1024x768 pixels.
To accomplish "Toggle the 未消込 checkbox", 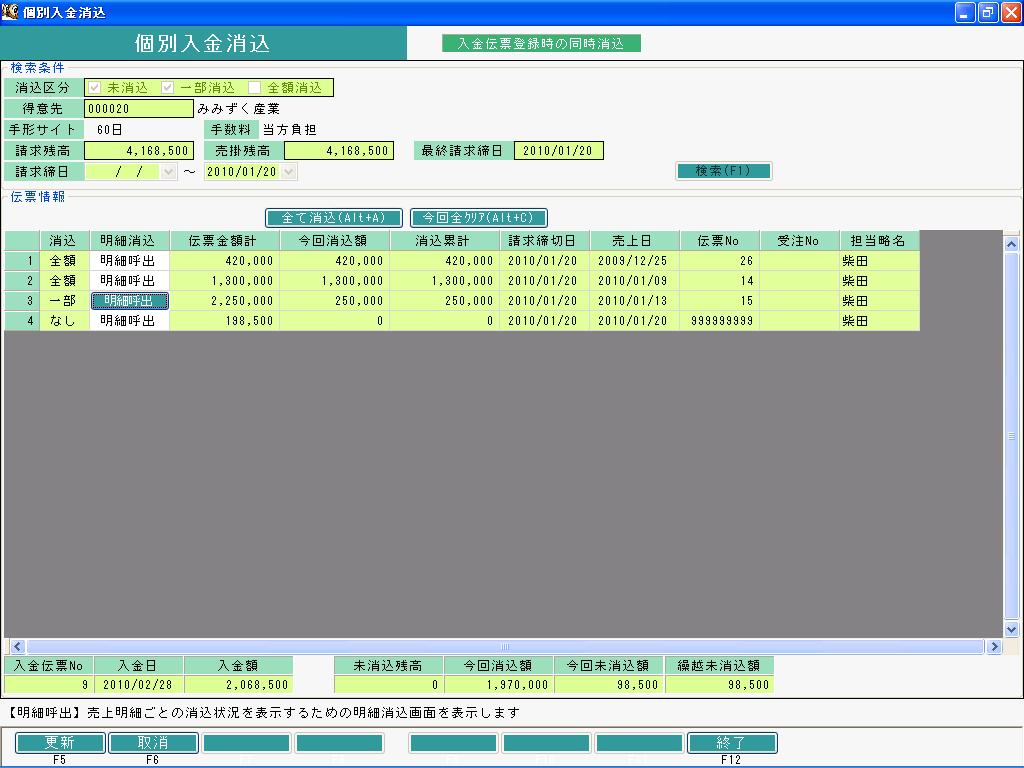I will pos(95,88).
